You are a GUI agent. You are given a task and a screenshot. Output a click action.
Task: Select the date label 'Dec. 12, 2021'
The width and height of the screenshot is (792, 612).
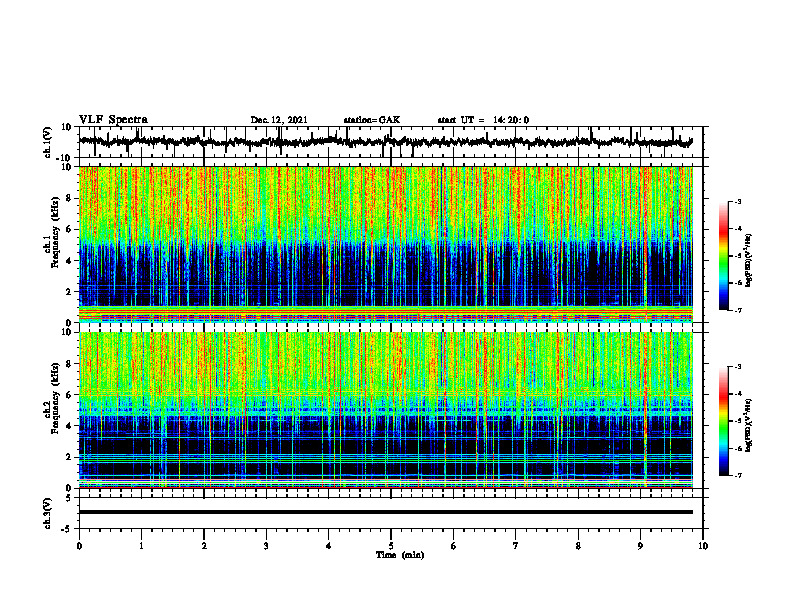(279, 120)
